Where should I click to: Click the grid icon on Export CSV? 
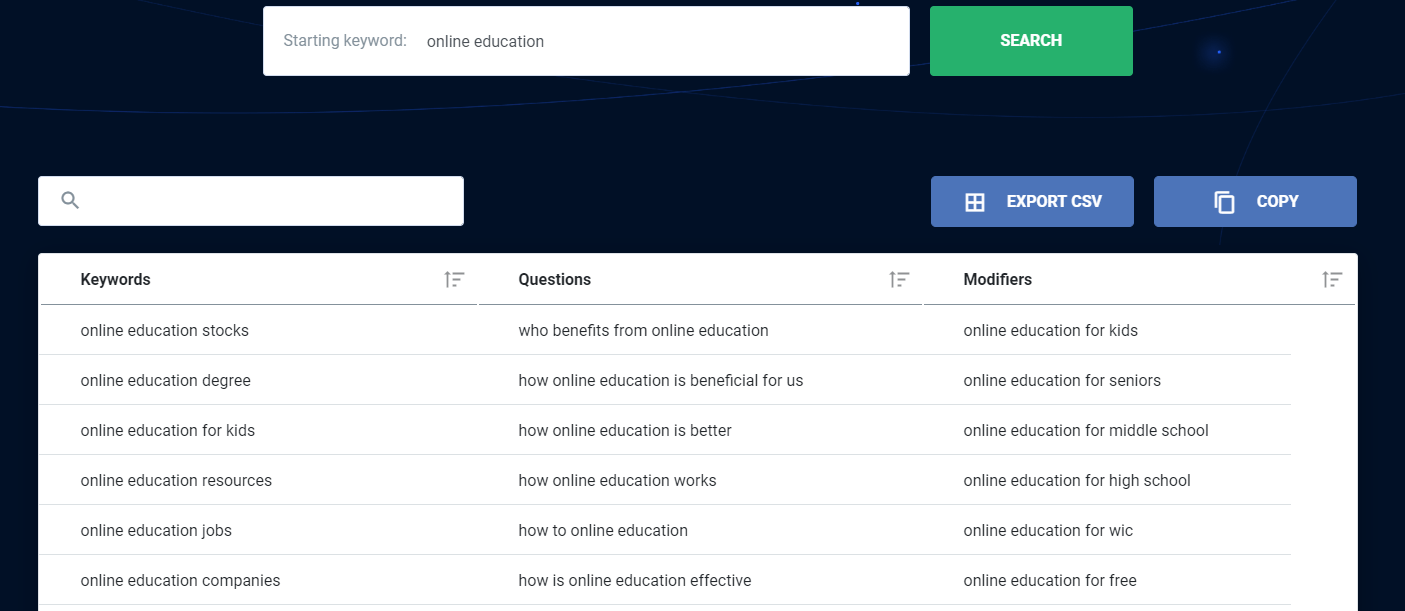(x=974, y=202)
